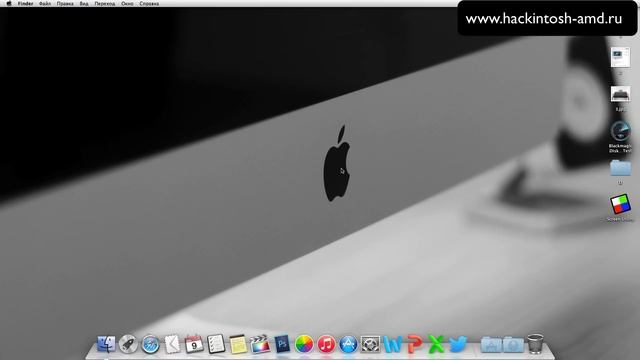Open camera folder stack beside Trash
640x360 pixels.
click(513, 344)
